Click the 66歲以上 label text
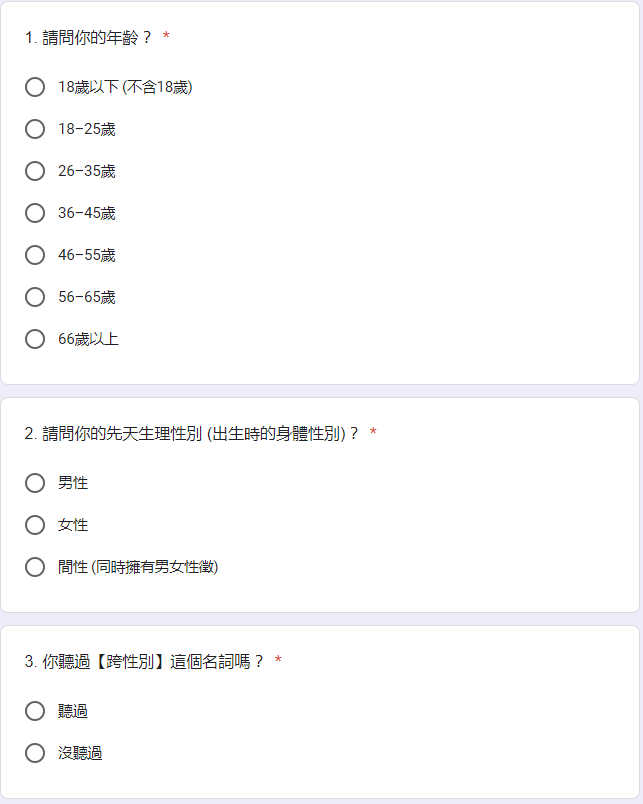The image size is (643, 804). pyautogui.click(x=88, y=339)
